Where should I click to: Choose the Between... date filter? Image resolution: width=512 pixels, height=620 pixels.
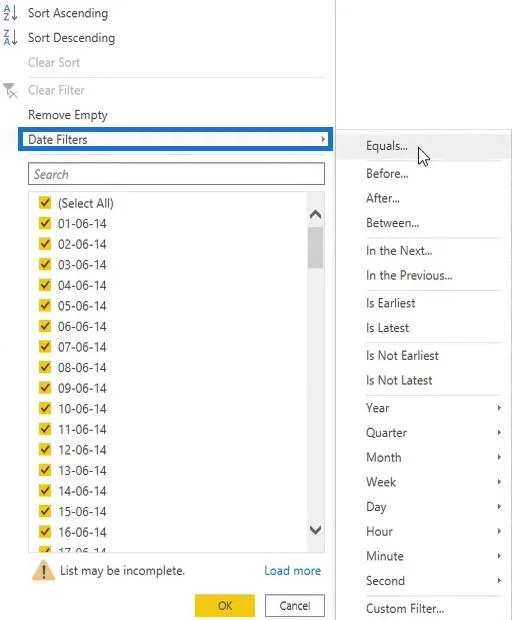[393, 223]
